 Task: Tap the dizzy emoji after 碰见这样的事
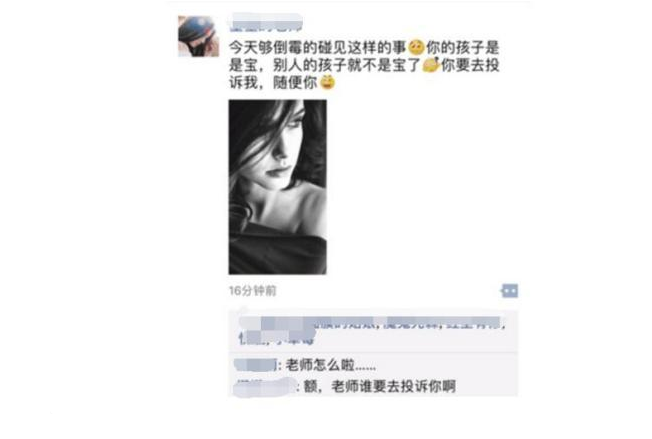click(x=416, y=47)
